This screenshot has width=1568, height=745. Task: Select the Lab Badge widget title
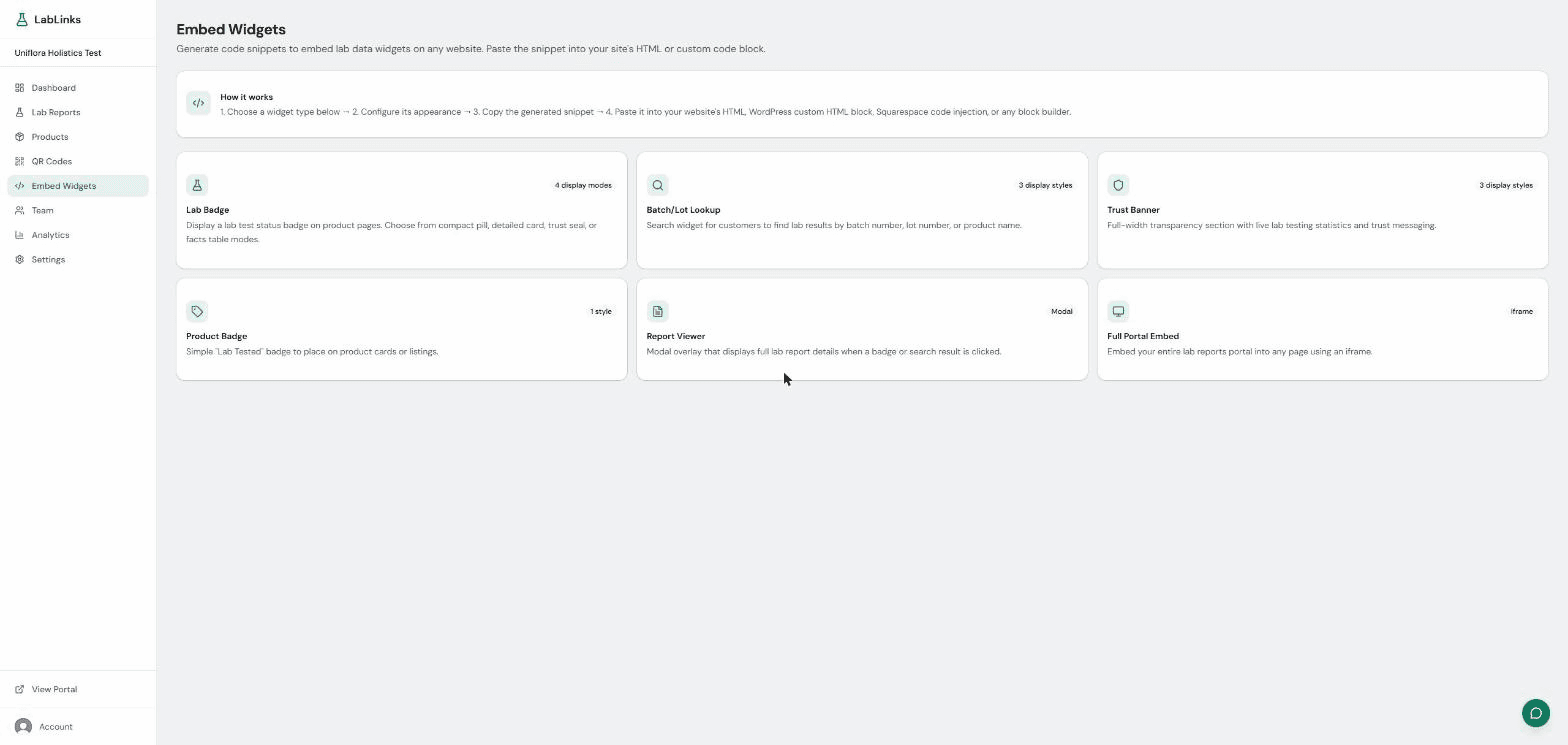coord(207,210)
